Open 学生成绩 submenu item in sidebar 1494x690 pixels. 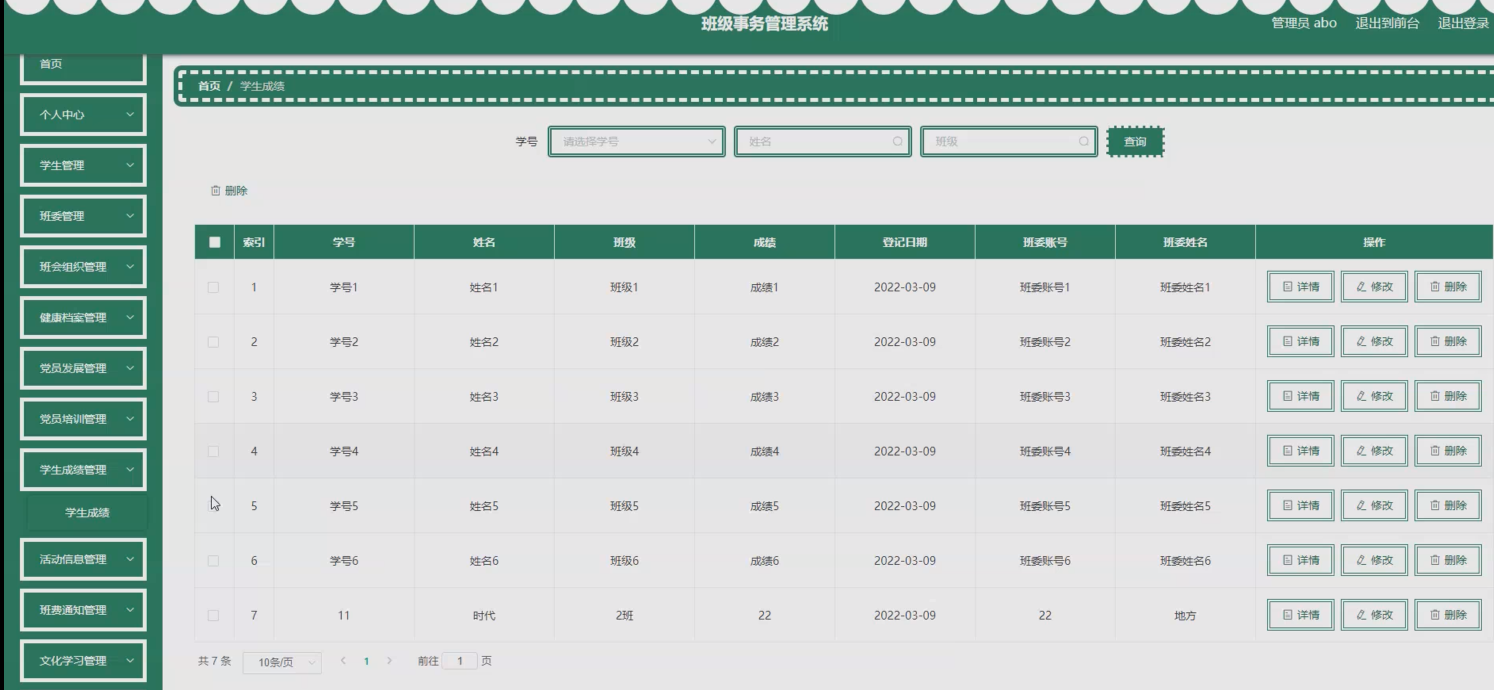[87, 513]
